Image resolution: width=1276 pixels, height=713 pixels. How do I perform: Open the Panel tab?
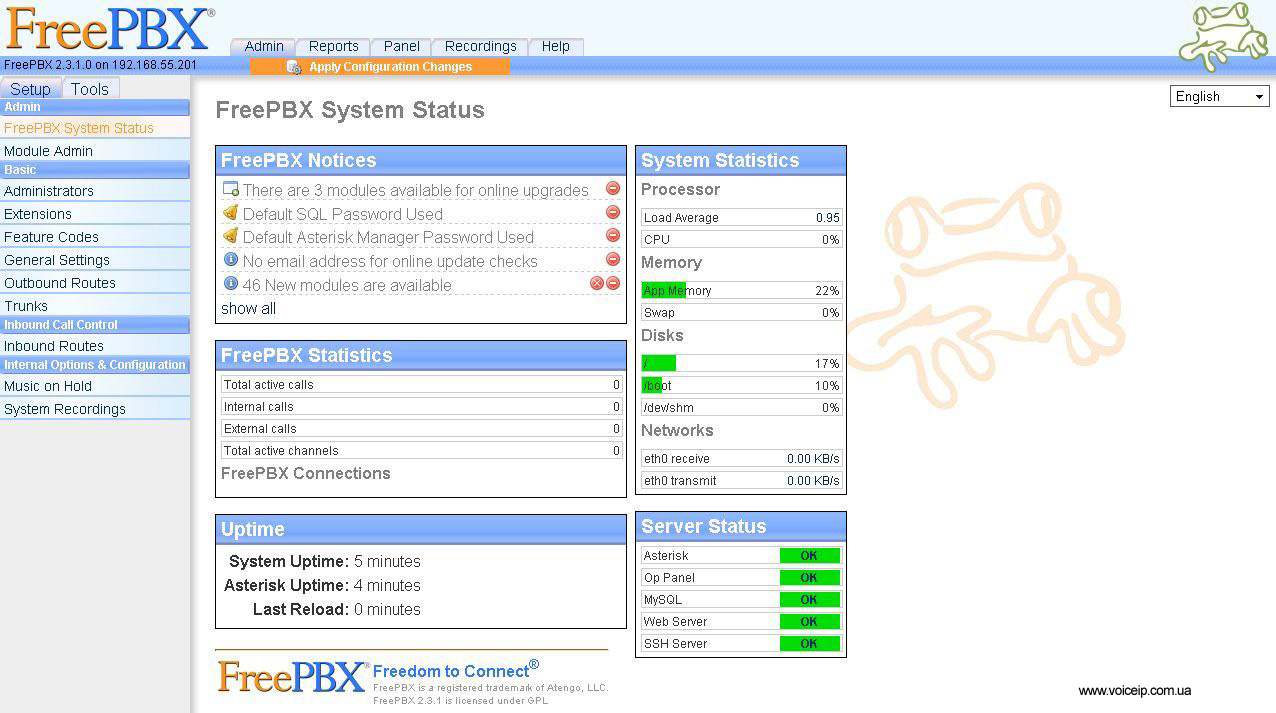click(401, 46)
